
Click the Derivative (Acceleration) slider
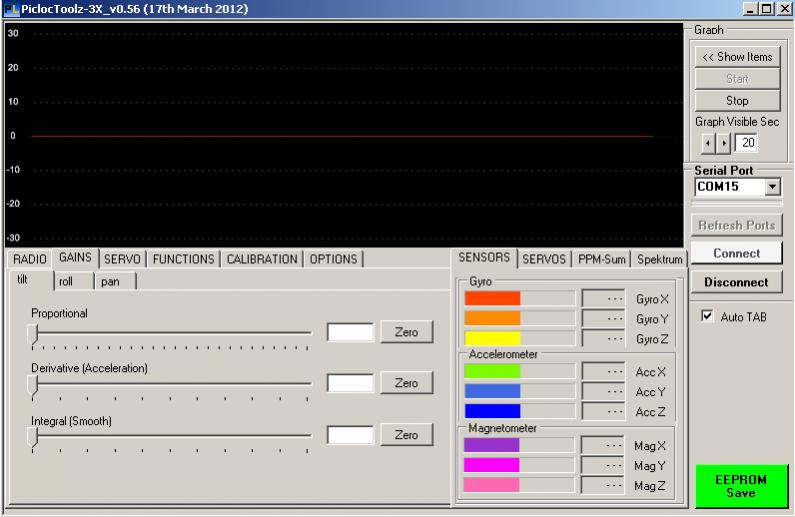click(170, 384)
